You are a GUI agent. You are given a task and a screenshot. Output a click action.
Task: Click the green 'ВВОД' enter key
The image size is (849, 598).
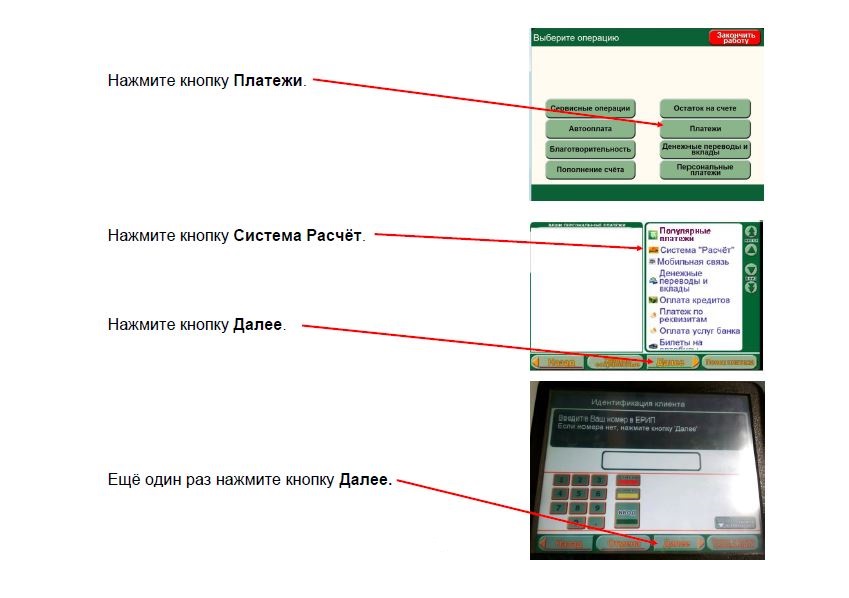627,515
